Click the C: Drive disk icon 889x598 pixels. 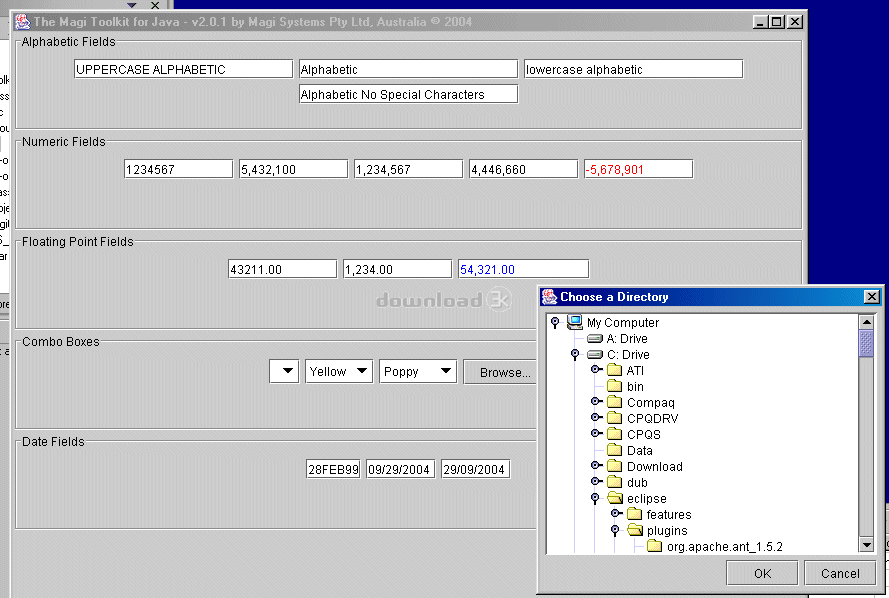pyautogui.click(x=594, y=355)
